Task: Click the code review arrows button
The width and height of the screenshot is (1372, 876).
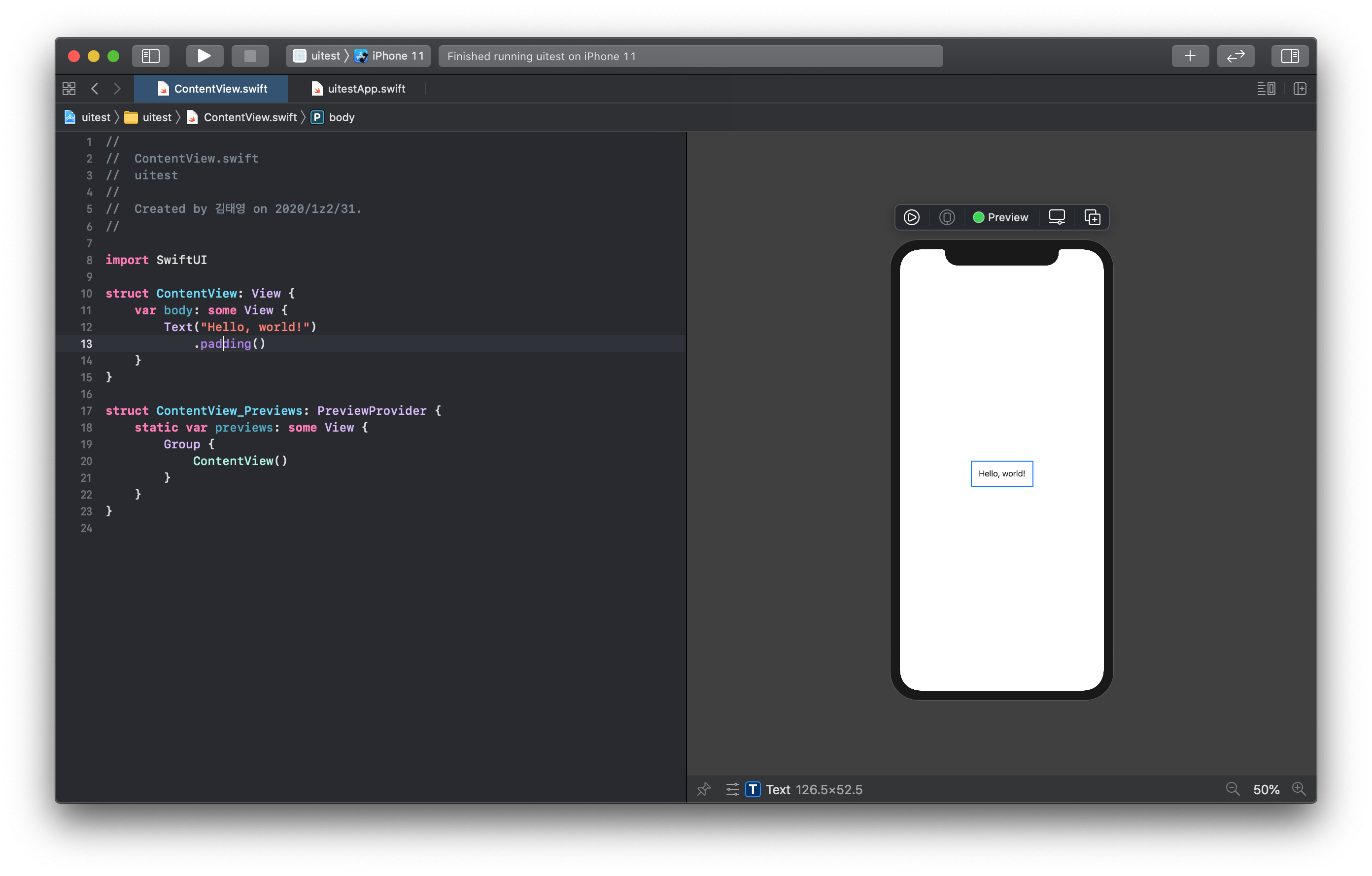Action: pos(1235,56)
